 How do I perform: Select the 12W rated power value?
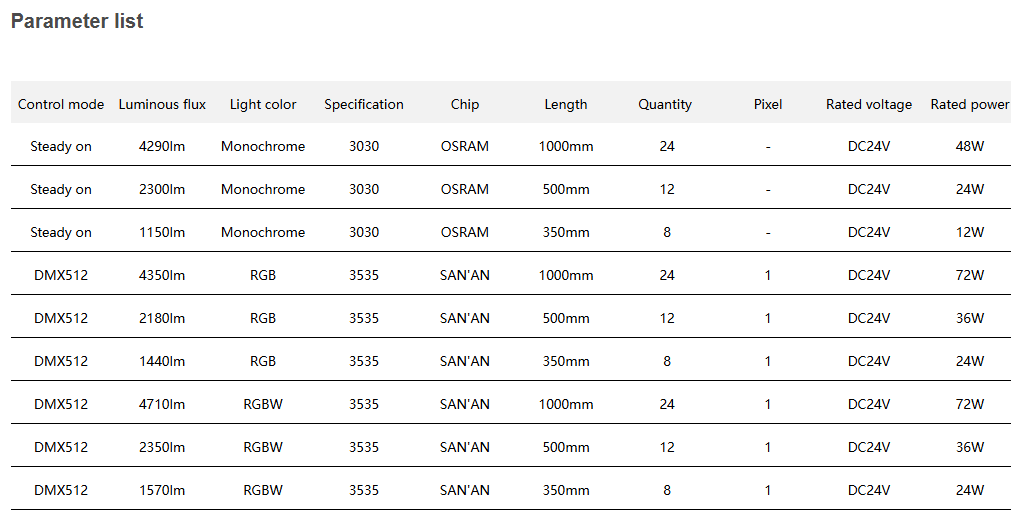pos(970,232)
